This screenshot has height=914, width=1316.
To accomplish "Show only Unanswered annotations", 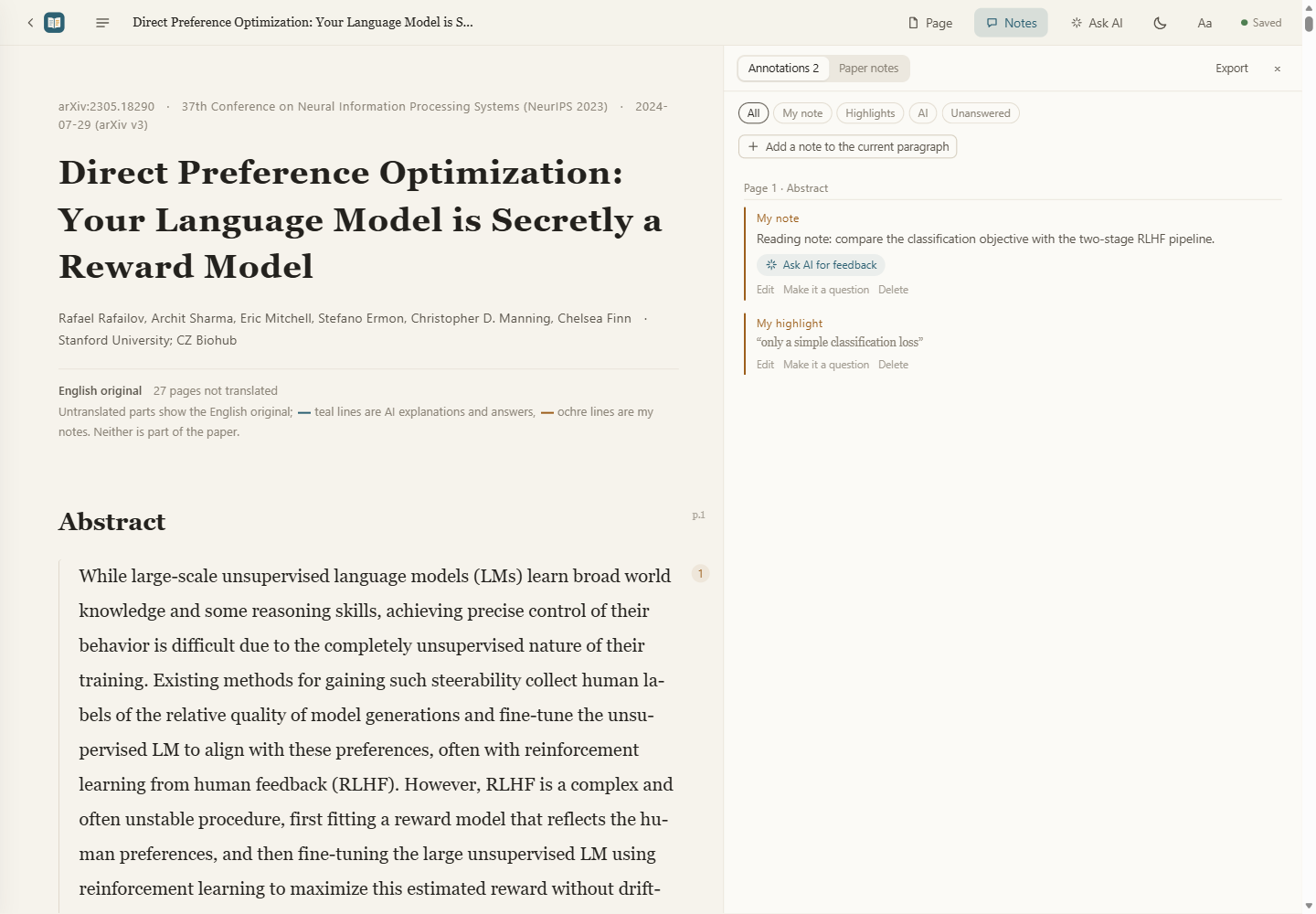I will (981, 113).
